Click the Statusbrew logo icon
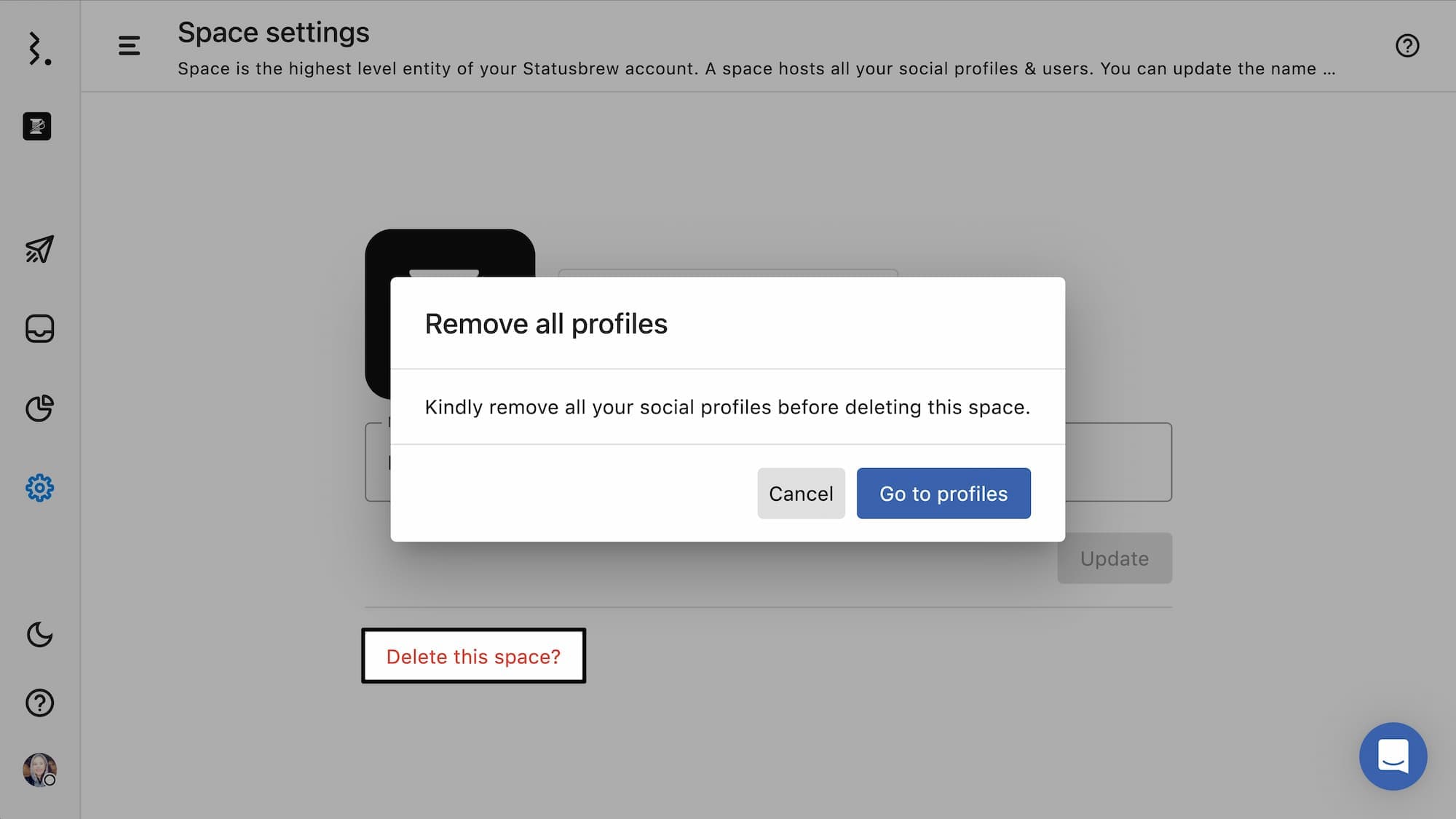 39,49
